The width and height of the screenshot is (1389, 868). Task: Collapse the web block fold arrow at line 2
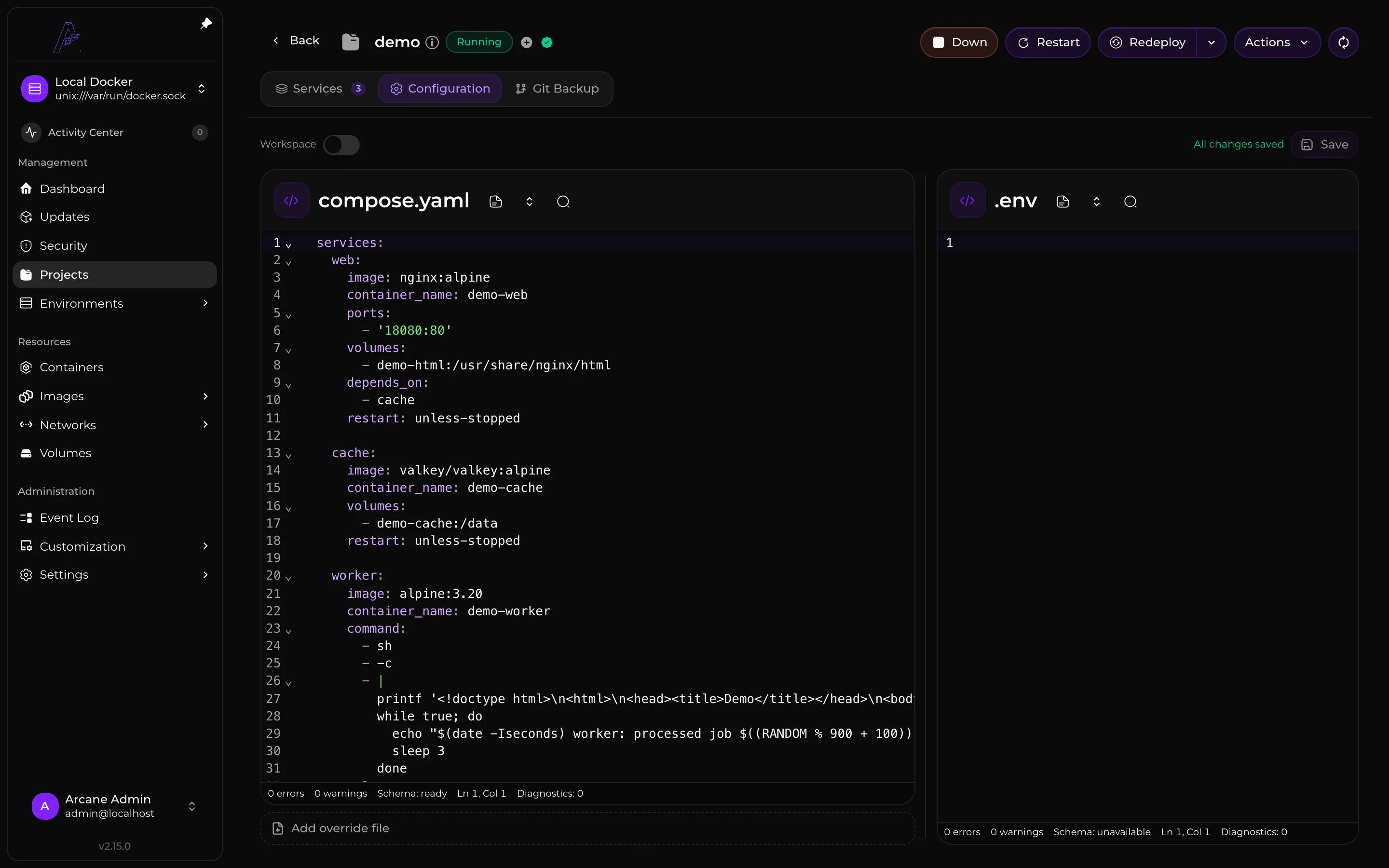point(289,262)
